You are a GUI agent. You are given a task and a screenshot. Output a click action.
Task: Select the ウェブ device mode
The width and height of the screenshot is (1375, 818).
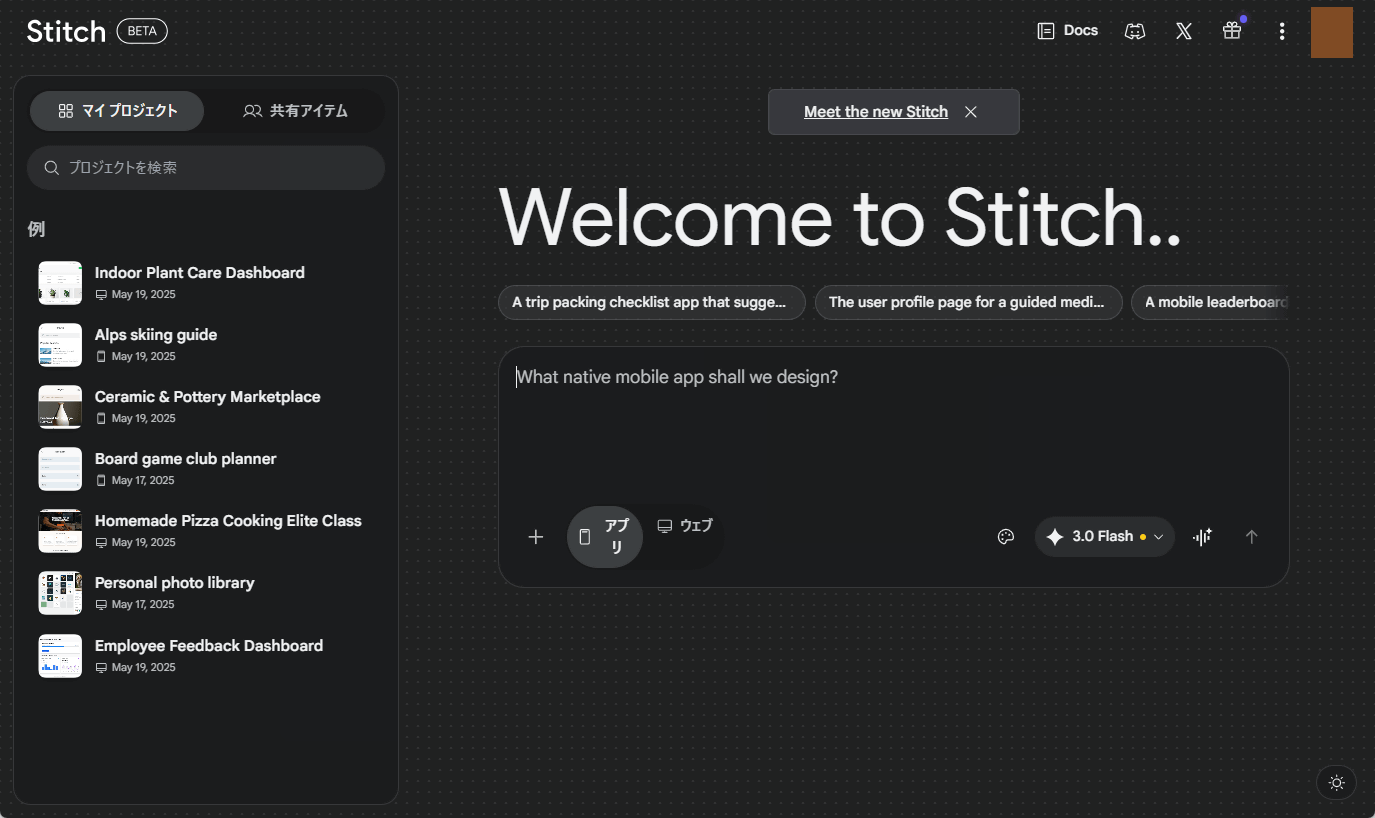685,526
